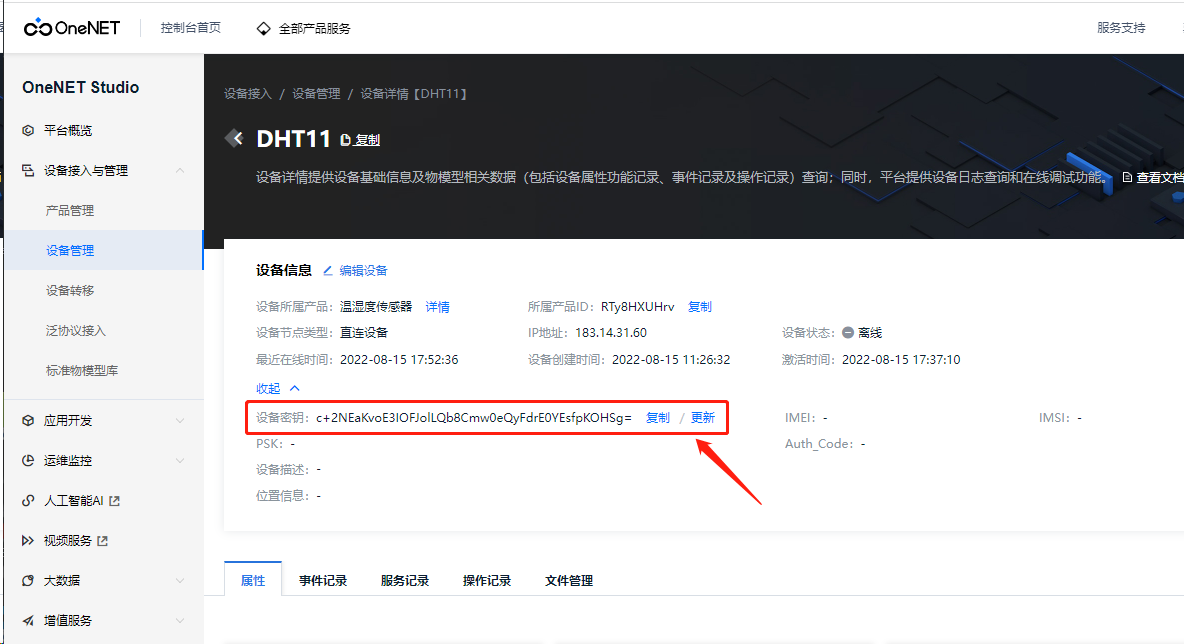Open 控制台首页 in the top bar
Image resolution: width=1184 pixels, height=644 pixels.
click(x=190, y=28)
